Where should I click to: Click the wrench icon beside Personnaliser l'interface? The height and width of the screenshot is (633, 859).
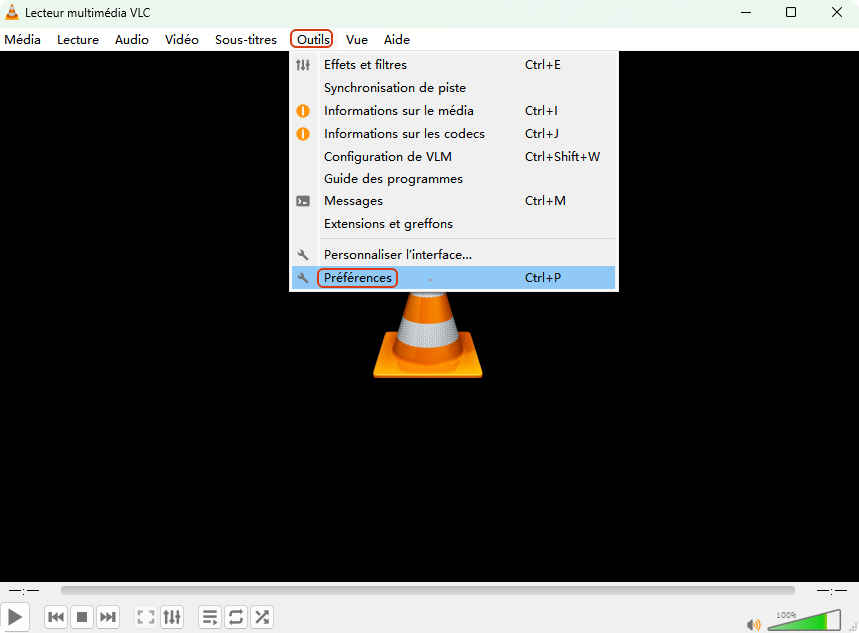tap(303, 255)
